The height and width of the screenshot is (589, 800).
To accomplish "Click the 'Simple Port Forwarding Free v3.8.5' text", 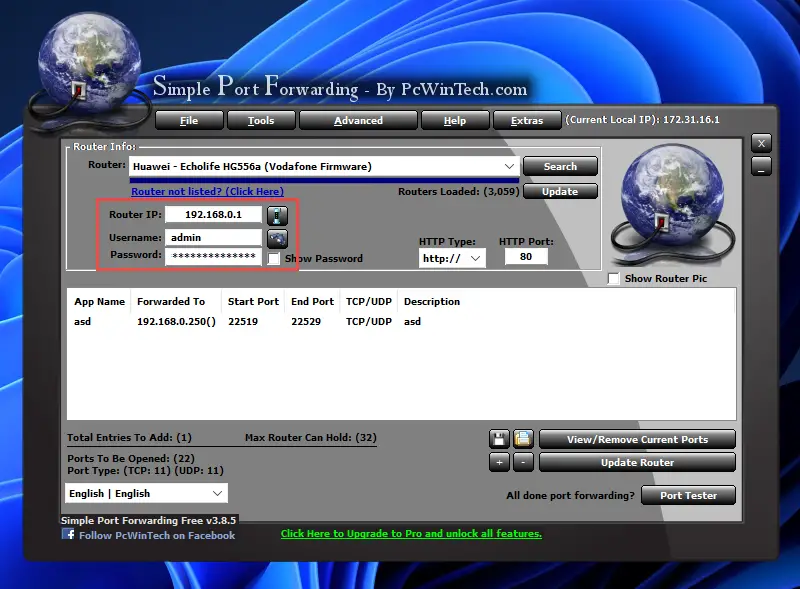I will [x=148, y=521].
